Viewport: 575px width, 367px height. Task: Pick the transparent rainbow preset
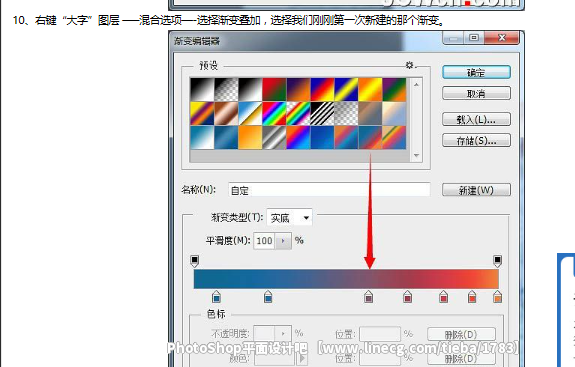(x=299, y=113)
